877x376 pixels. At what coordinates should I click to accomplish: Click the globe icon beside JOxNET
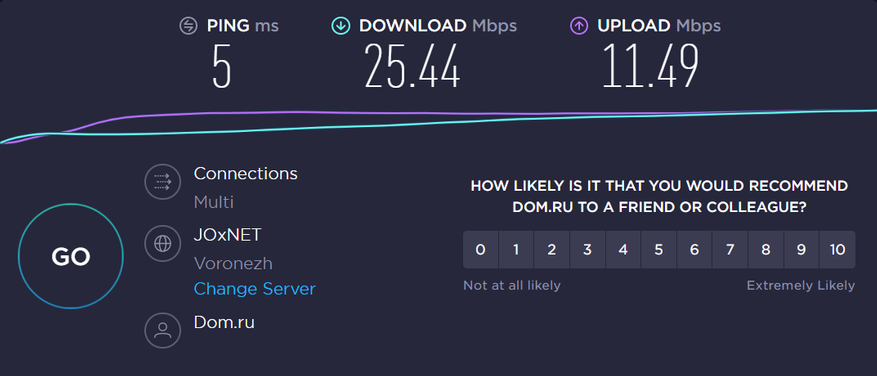(163, 243)
